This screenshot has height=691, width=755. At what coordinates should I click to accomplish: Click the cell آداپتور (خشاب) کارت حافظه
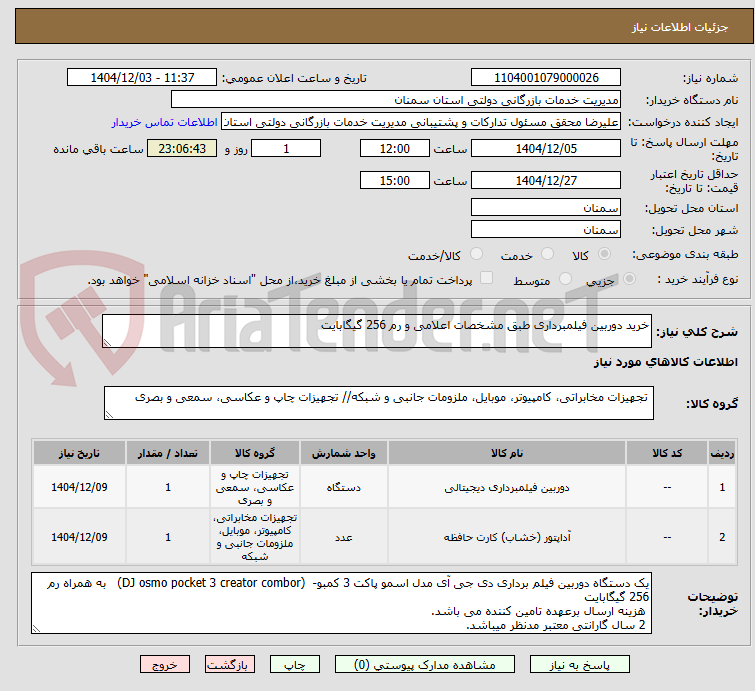click(x=507, y=537)
